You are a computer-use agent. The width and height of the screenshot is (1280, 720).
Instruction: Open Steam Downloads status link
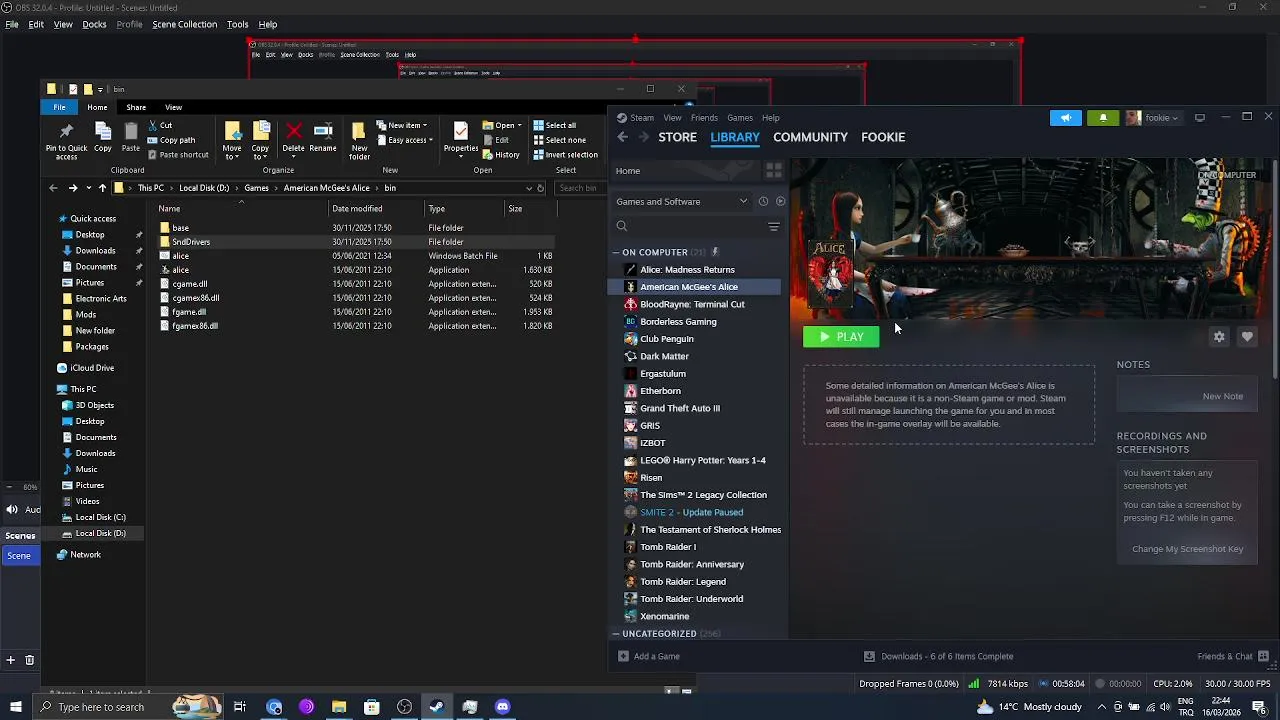[938, 657]
